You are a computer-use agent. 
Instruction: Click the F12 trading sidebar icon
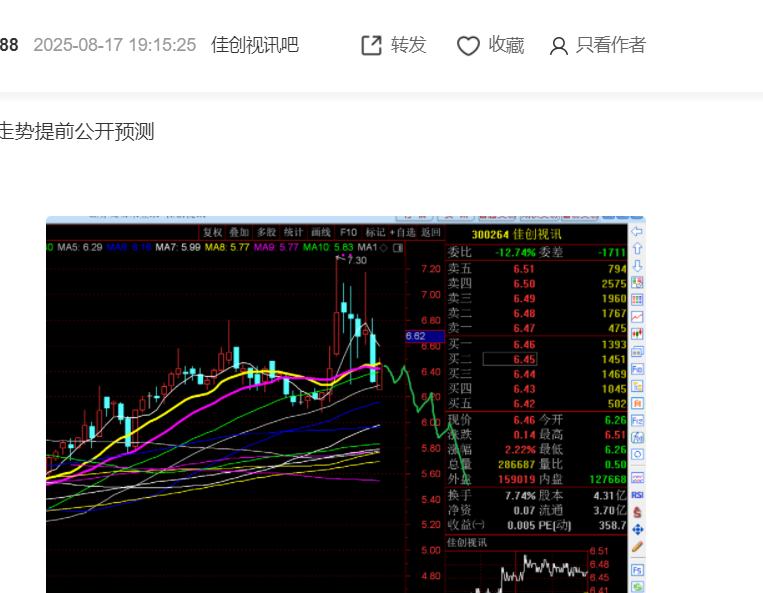637,420
